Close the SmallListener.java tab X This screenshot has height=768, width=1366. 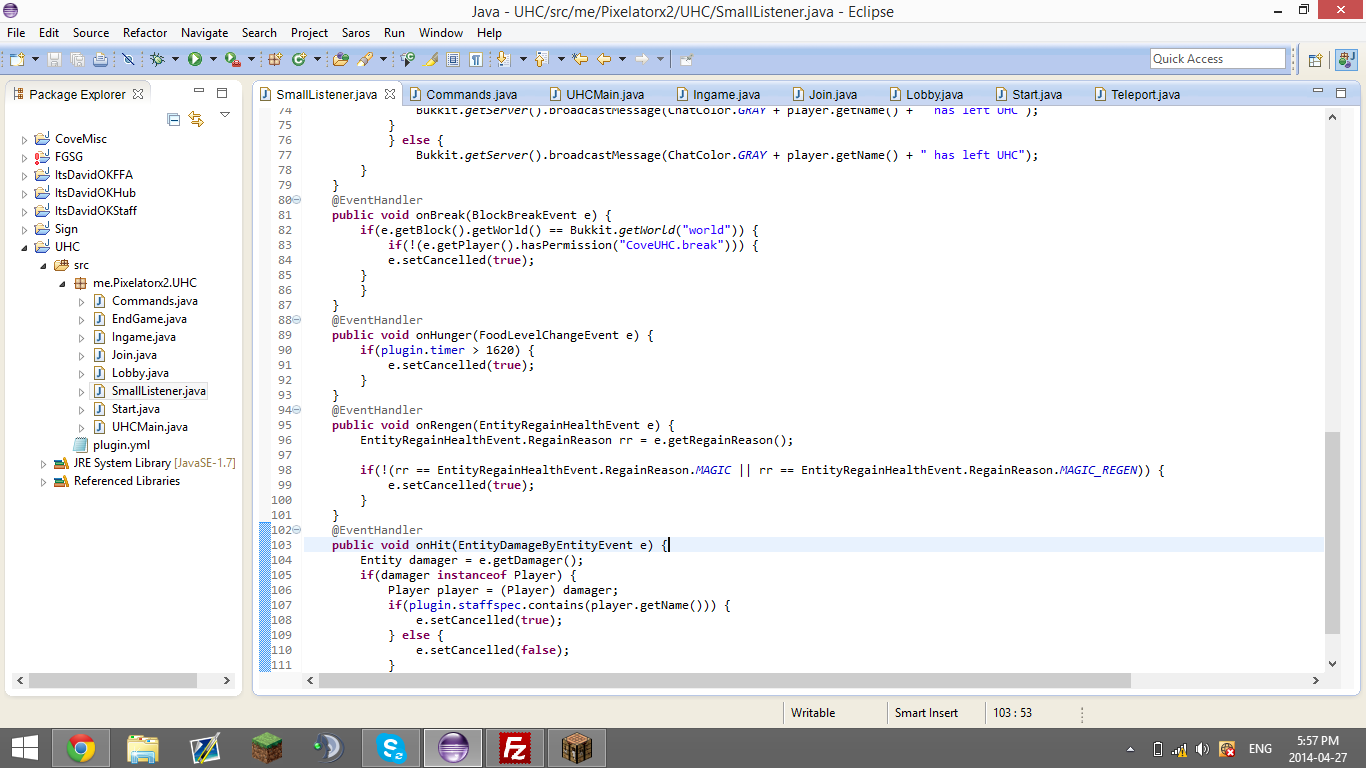[x=390, y=94]
